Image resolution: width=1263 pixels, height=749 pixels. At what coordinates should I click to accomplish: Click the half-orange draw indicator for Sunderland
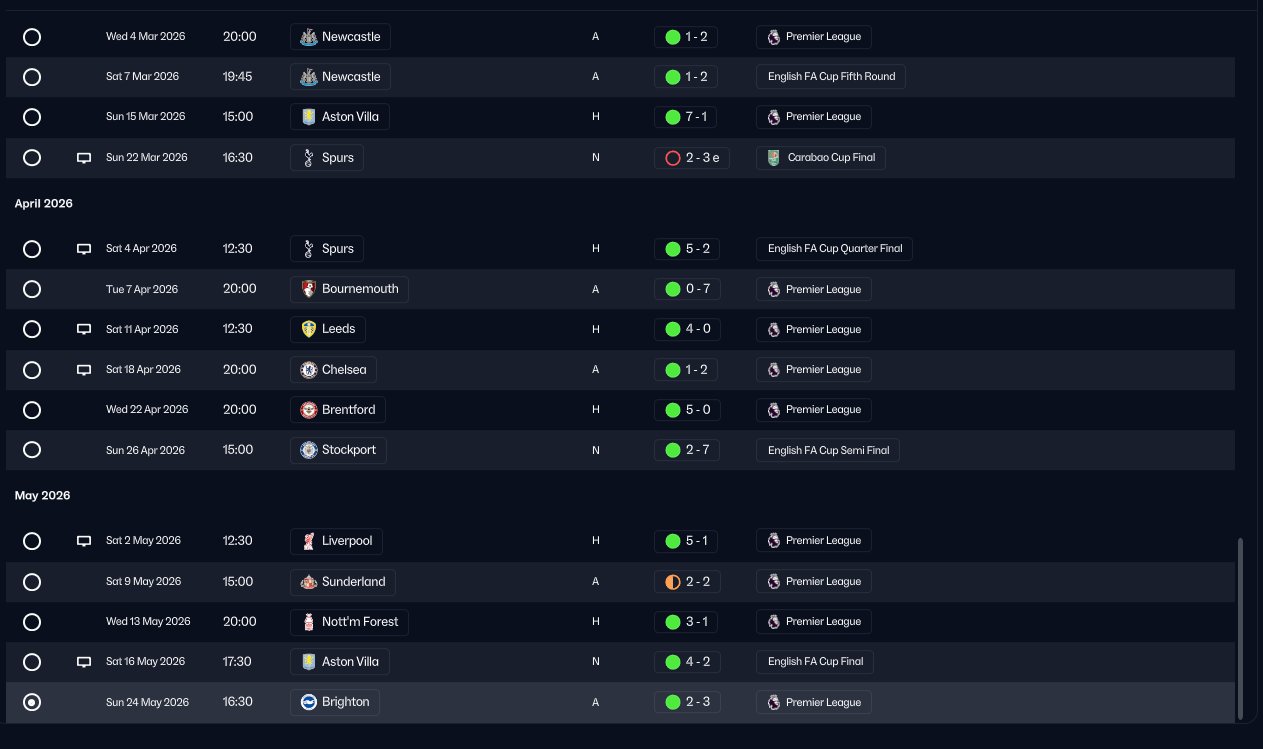[x=673, y=582]
